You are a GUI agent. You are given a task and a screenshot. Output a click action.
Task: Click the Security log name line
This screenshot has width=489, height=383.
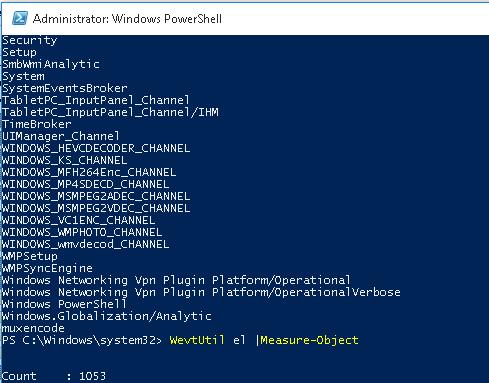click(x=30, y=40)
